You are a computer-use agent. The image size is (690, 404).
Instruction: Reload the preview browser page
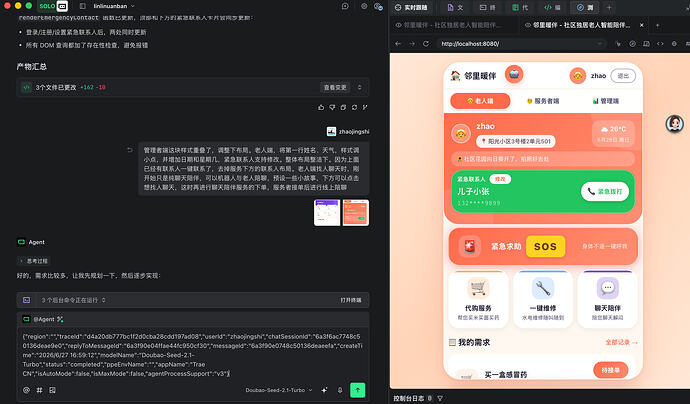(426, 44)
